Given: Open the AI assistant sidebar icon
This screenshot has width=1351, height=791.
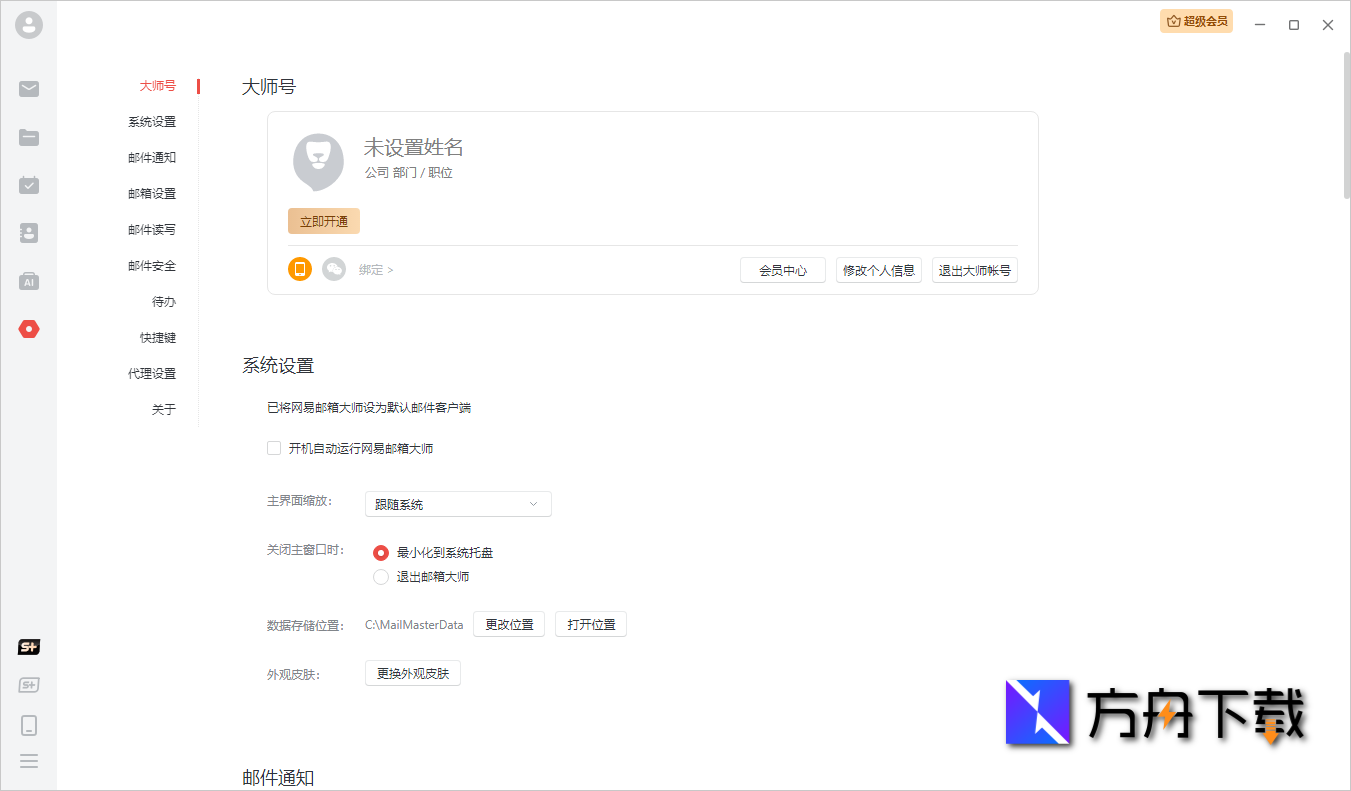Looking at the screenshot, I should click(x=29, y=281).
